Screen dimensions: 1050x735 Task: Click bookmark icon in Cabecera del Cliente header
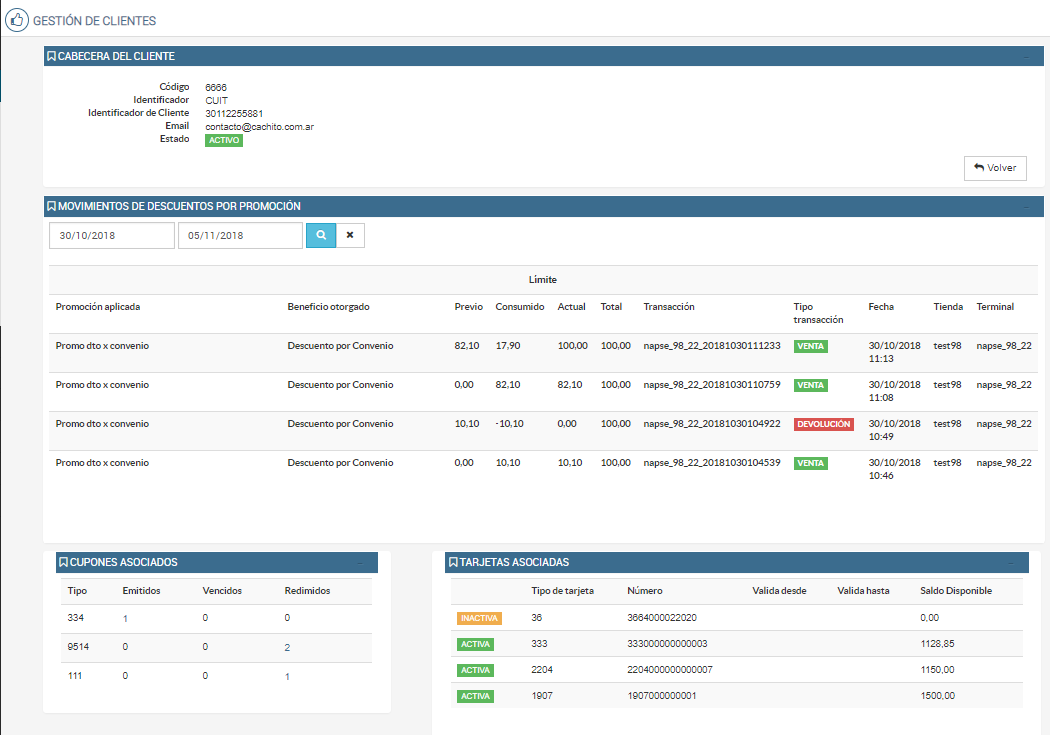52,57
